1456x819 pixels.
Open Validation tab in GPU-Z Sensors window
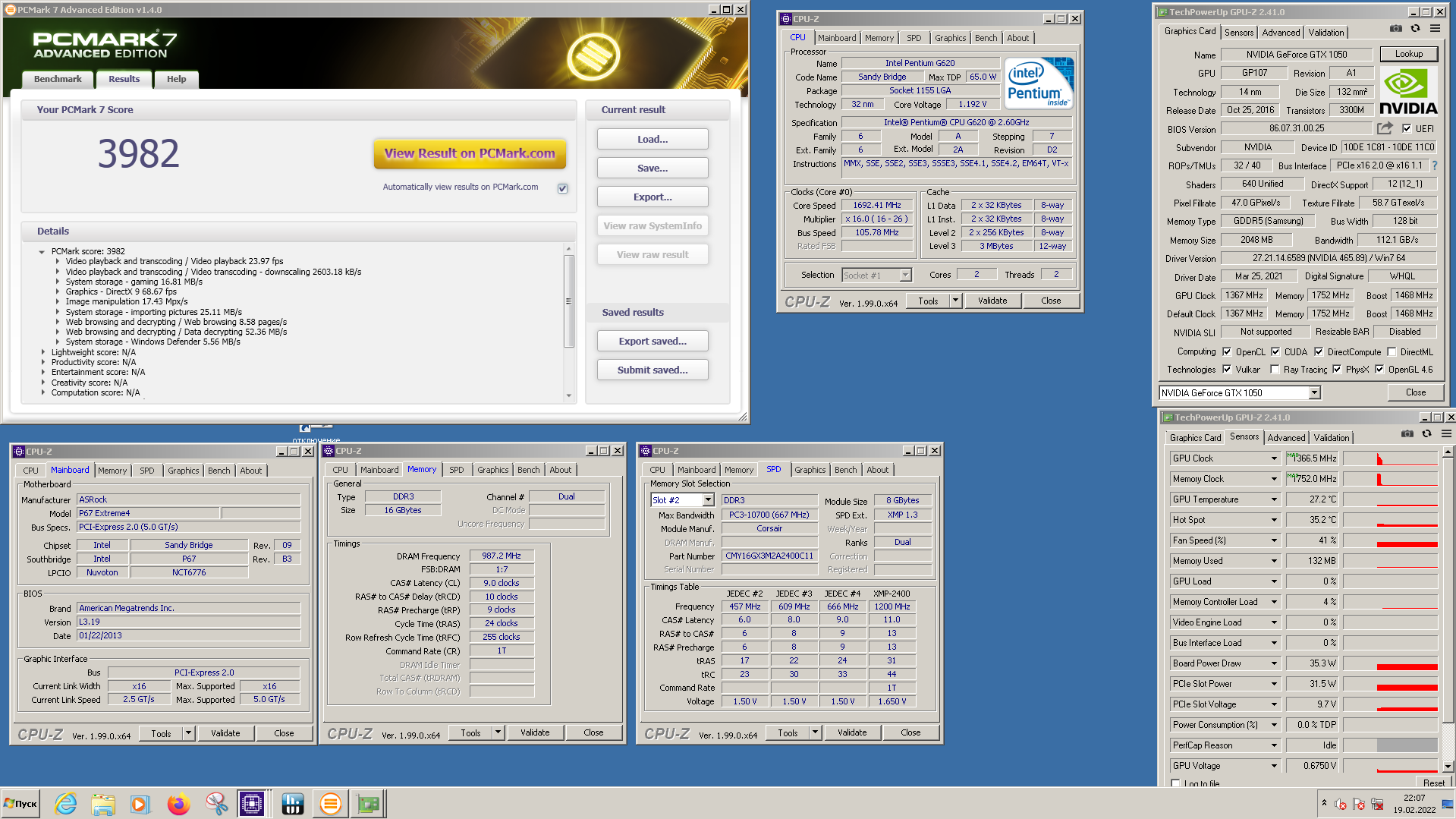tap(1332, 438)
